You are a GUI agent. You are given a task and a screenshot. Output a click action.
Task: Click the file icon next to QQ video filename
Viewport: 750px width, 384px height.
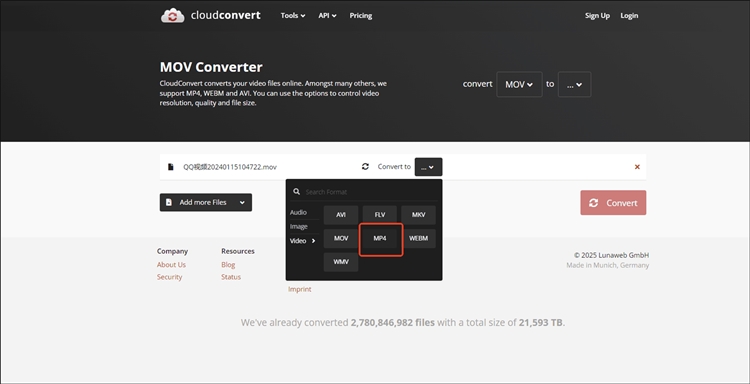[x=171, y=167]
